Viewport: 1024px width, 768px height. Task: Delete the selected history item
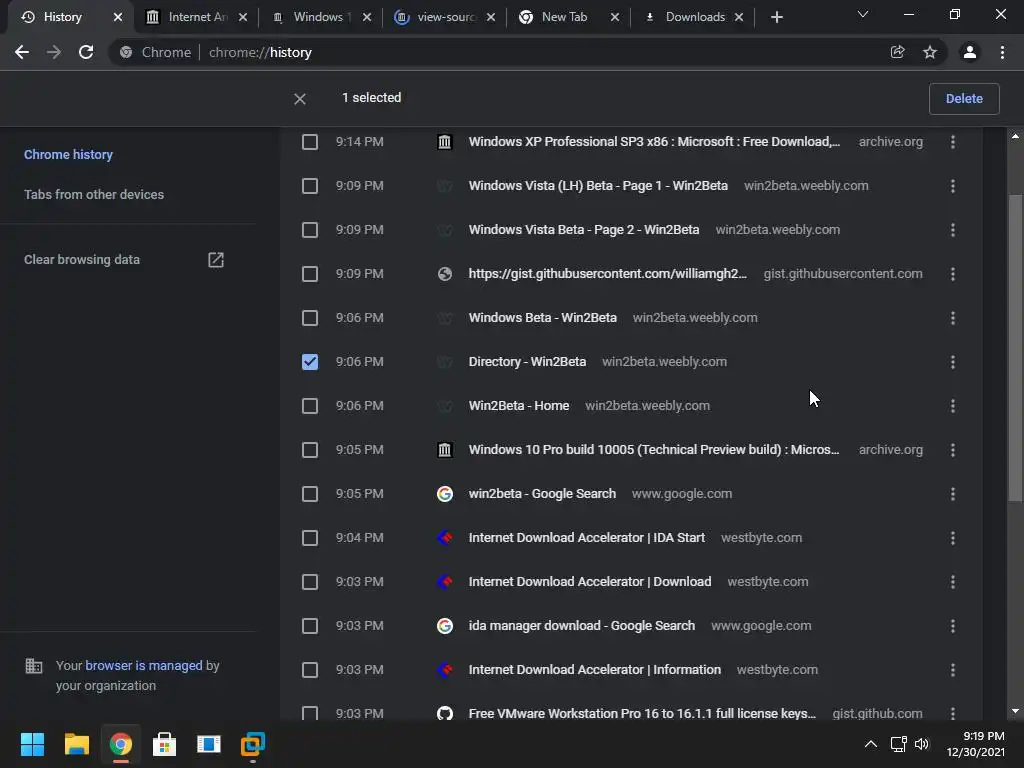click(x=964, y=99)
